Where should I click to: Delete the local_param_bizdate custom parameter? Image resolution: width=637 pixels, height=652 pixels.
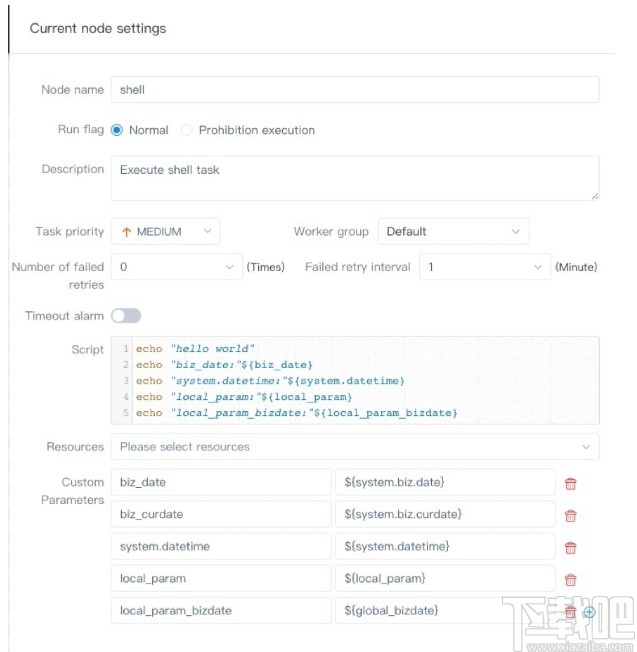pos(570,611)
